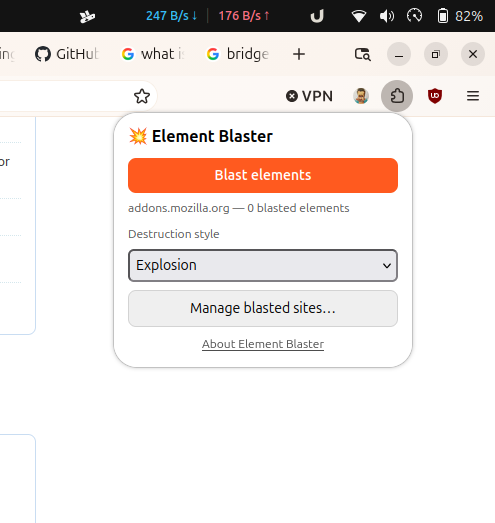The height and width of the screenshot is (523, 495).
Task: Click the extensions puzzle-piece icon
Action: [397, 96]
